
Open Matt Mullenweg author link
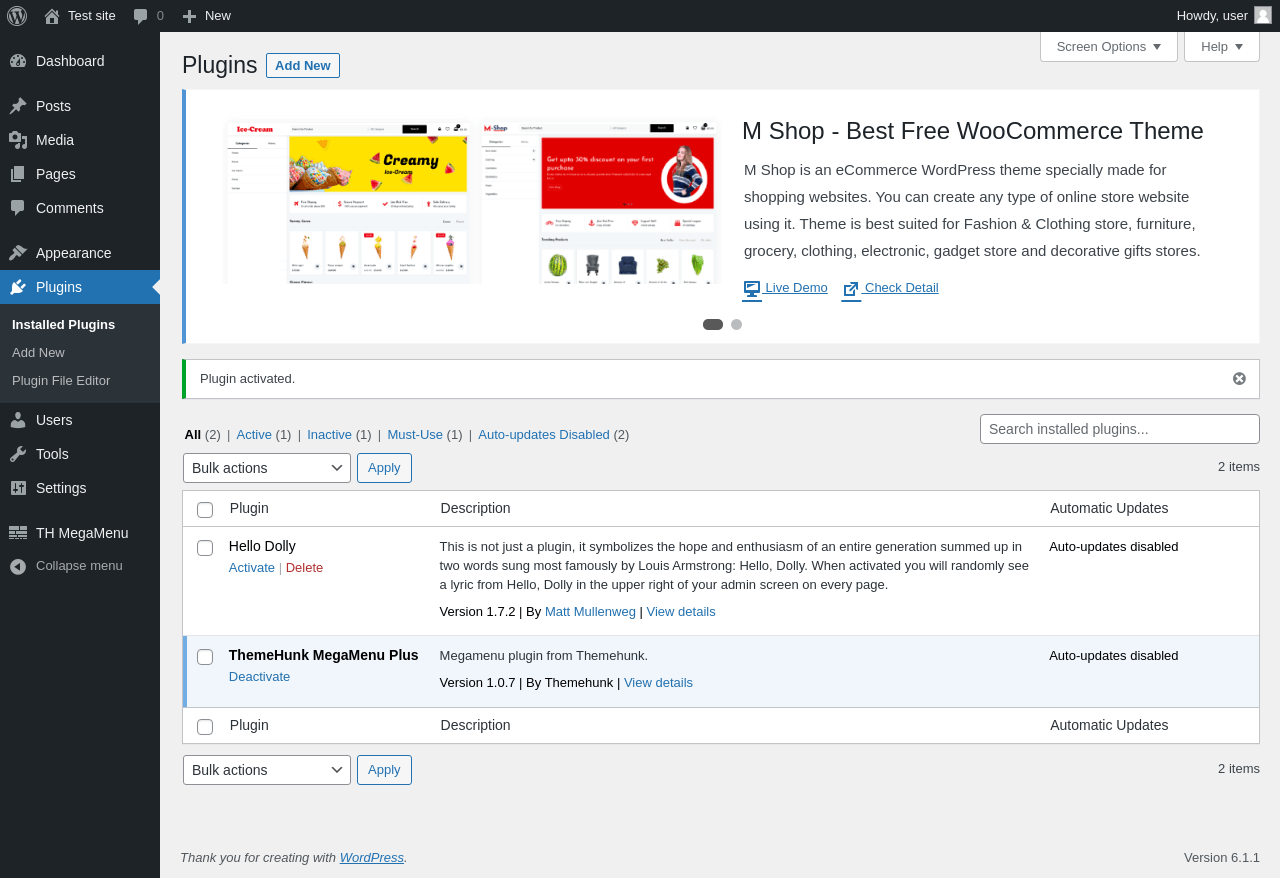(x=590, y=611)
